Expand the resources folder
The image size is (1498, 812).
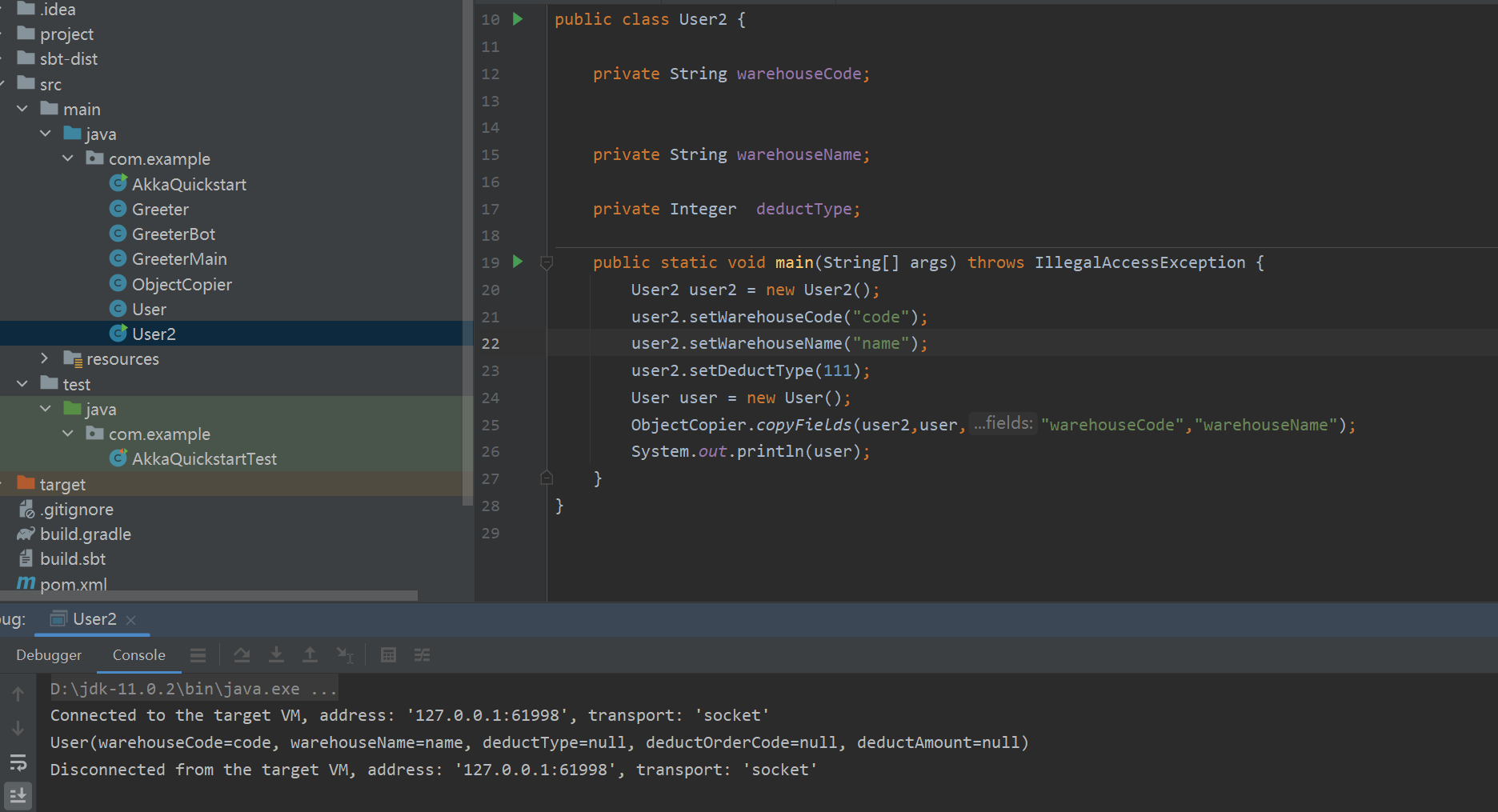tap(45, 358)
